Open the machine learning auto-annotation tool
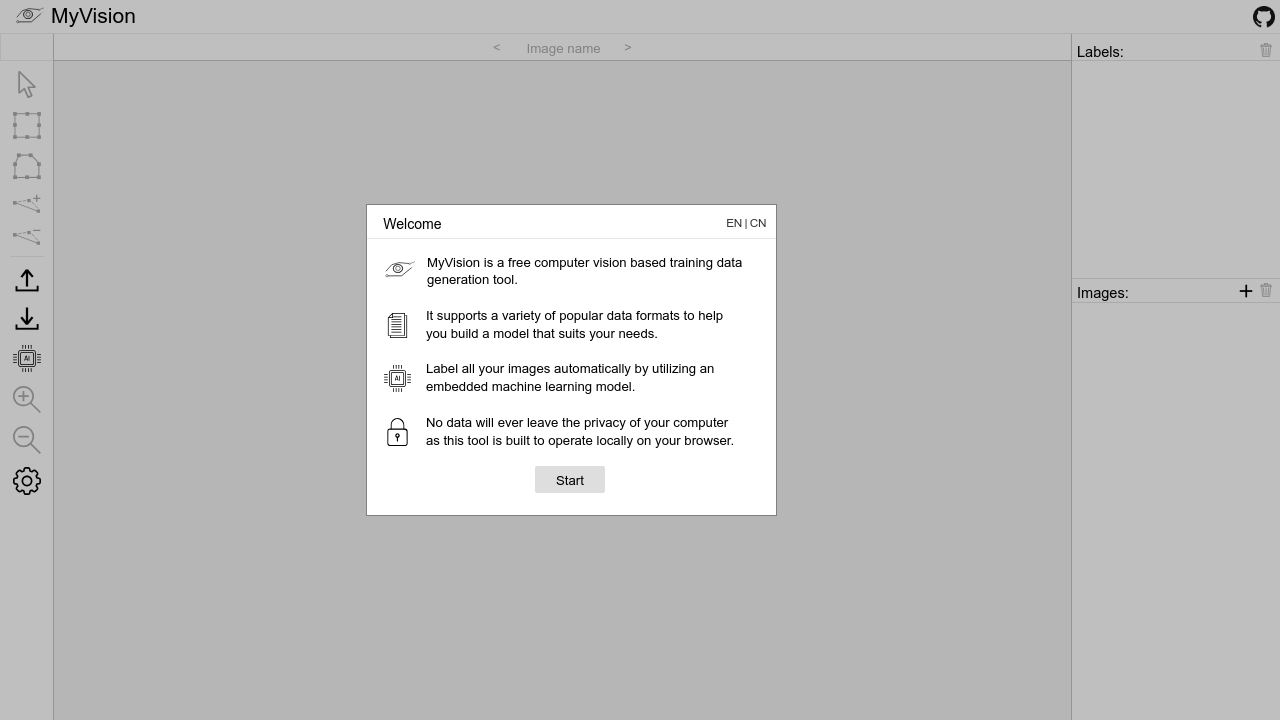Image resolution: width=1280 pixels, height=720 pixels. point(26,357)
